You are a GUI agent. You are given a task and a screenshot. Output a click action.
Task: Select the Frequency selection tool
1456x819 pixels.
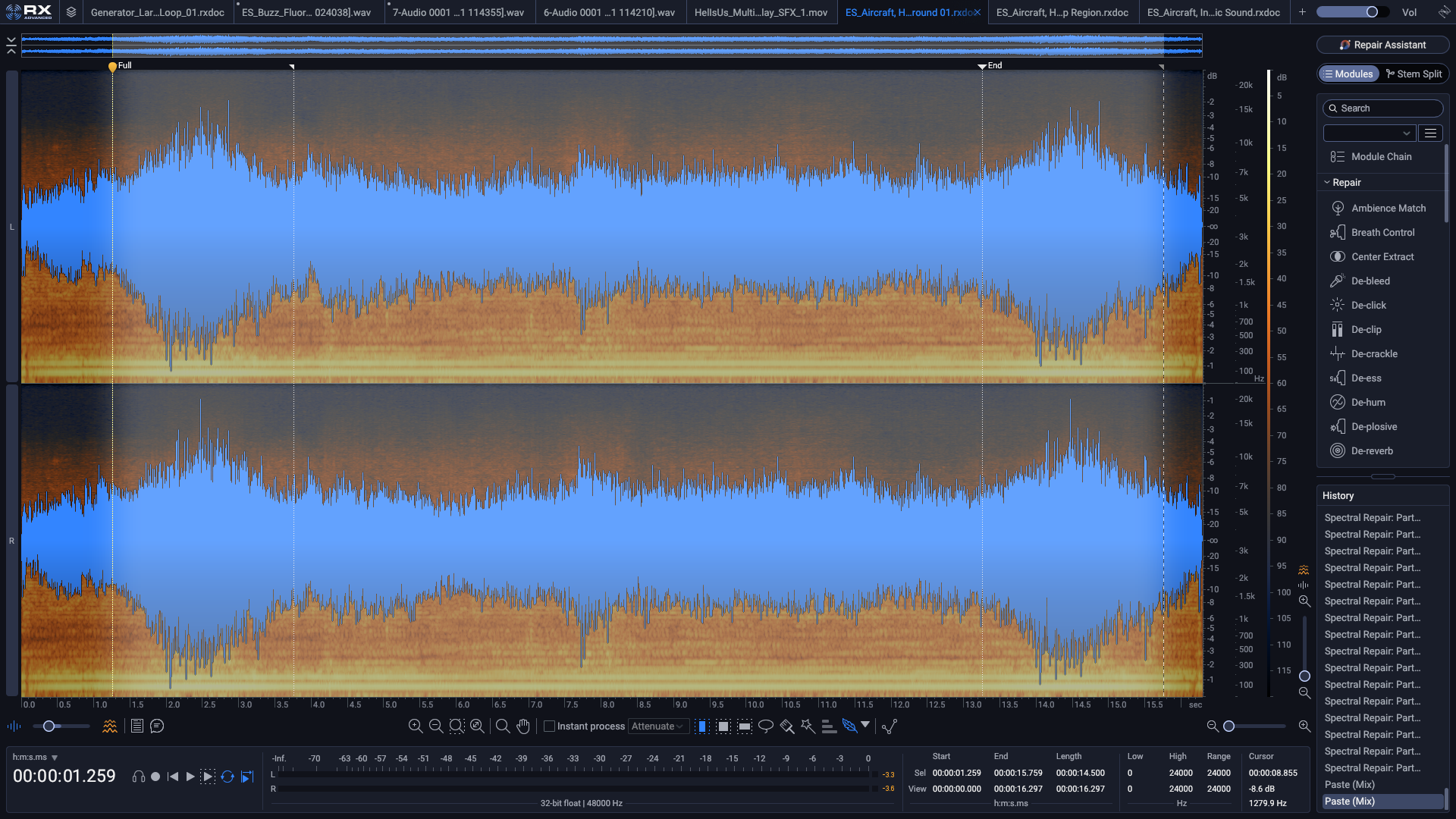745,726
